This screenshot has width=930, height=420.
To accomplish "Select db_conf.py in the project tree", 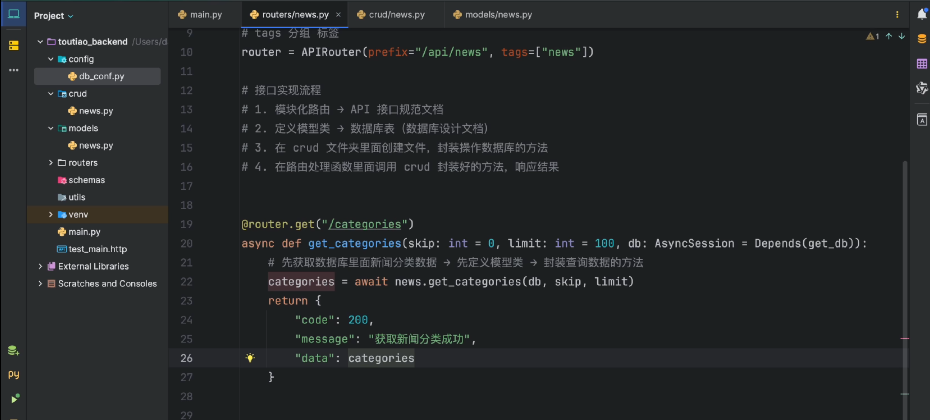I will pos(97,77).
